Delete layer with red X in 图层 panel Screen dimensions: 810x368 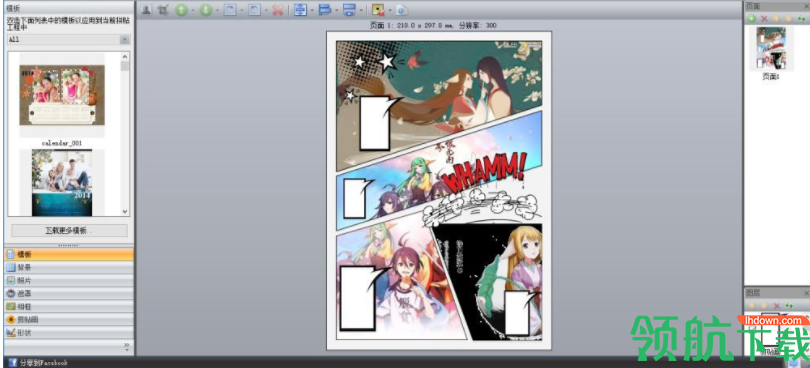[x=776, y=306]
